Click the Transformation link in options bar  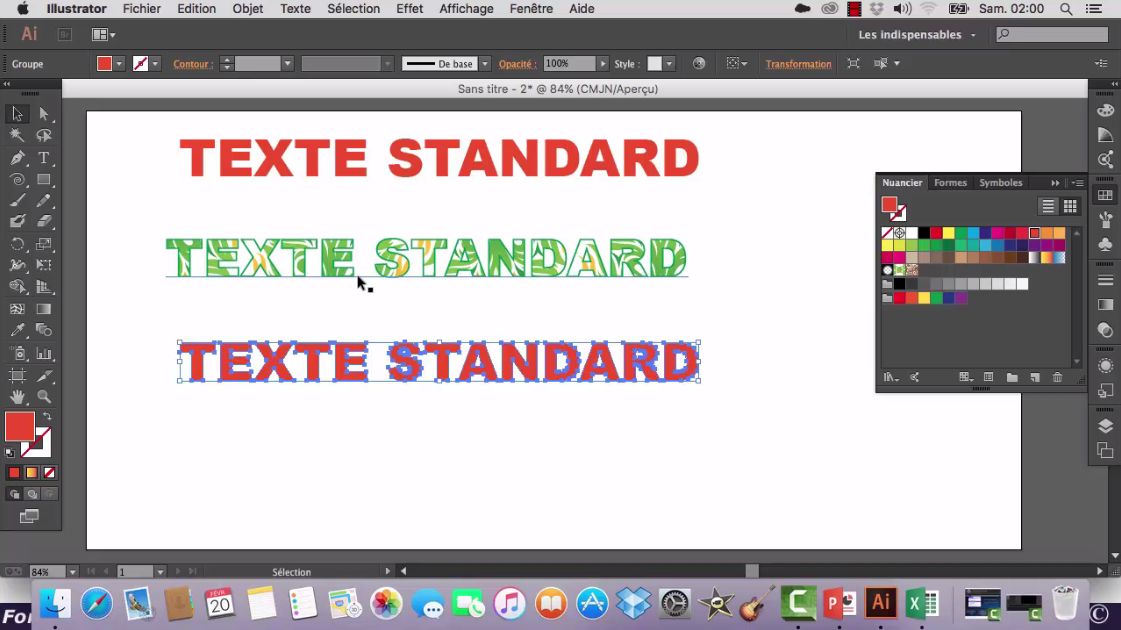click(x=798, y=63)
